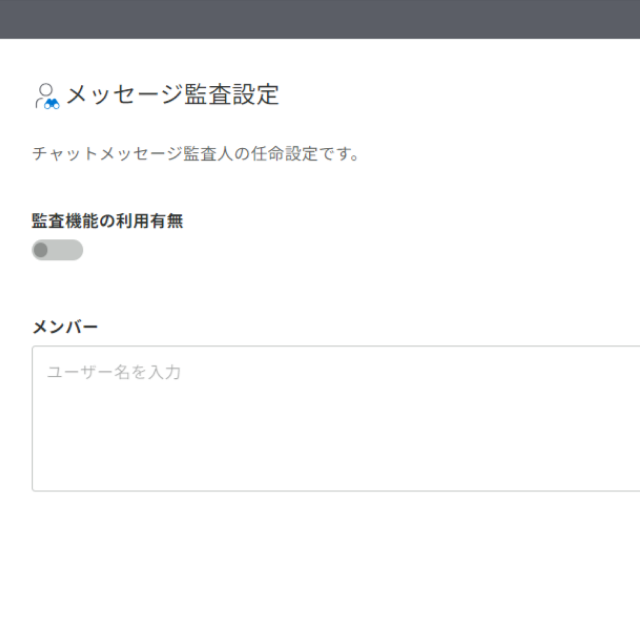Click the 監査機能の利用有無 label text
Viewport: 640px width, 640px height.
click(107, 221)
